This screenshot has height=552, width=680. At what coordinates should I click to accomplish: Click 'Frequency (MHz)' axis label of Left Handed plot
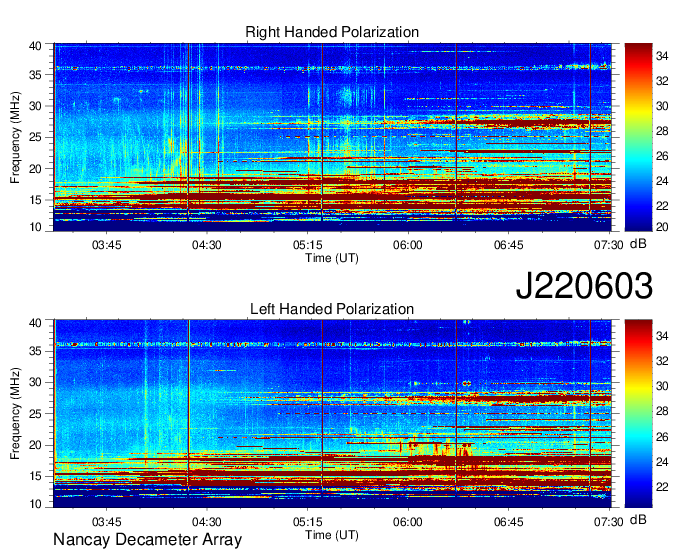(15, 414)
